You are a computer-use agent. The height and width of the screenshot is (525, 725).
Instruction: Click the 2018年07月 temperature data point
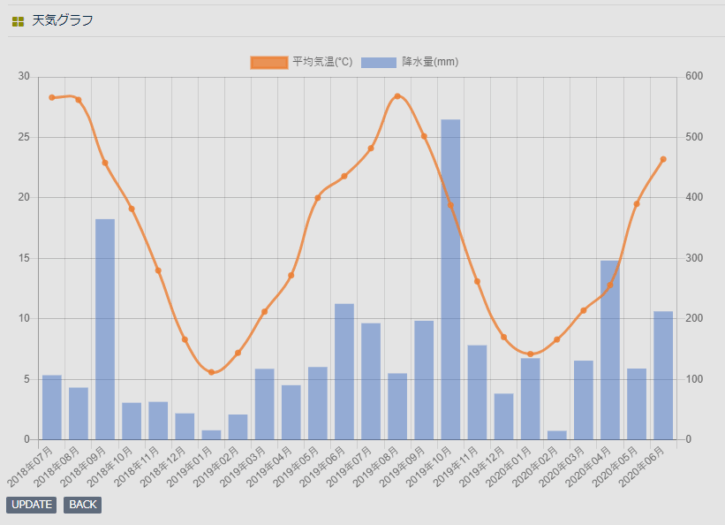(x=52, y=97)
